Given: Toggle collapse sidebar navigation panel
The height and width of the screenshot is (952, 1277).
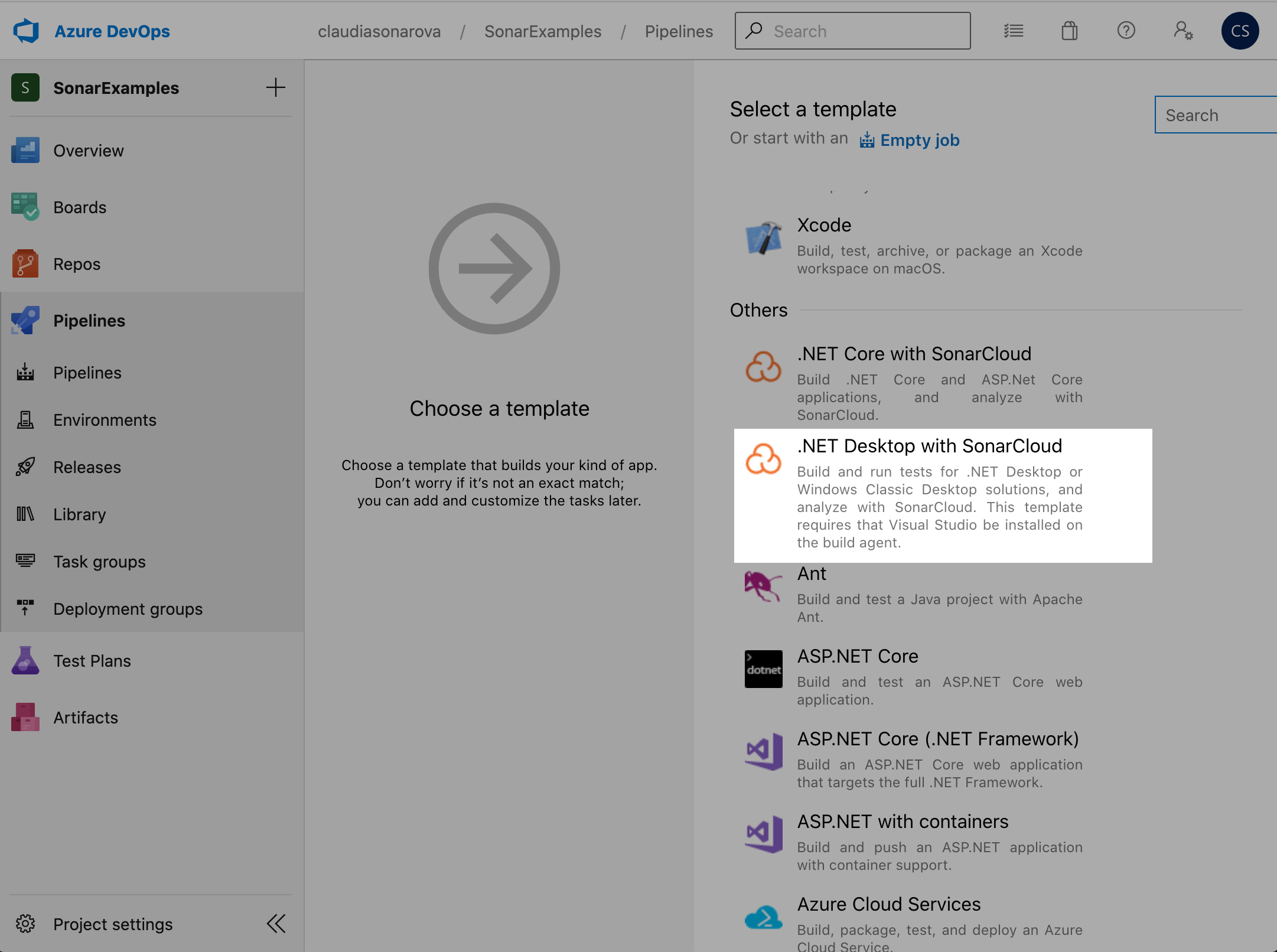Looking at the screenshot, I should (x=276, y=924).
